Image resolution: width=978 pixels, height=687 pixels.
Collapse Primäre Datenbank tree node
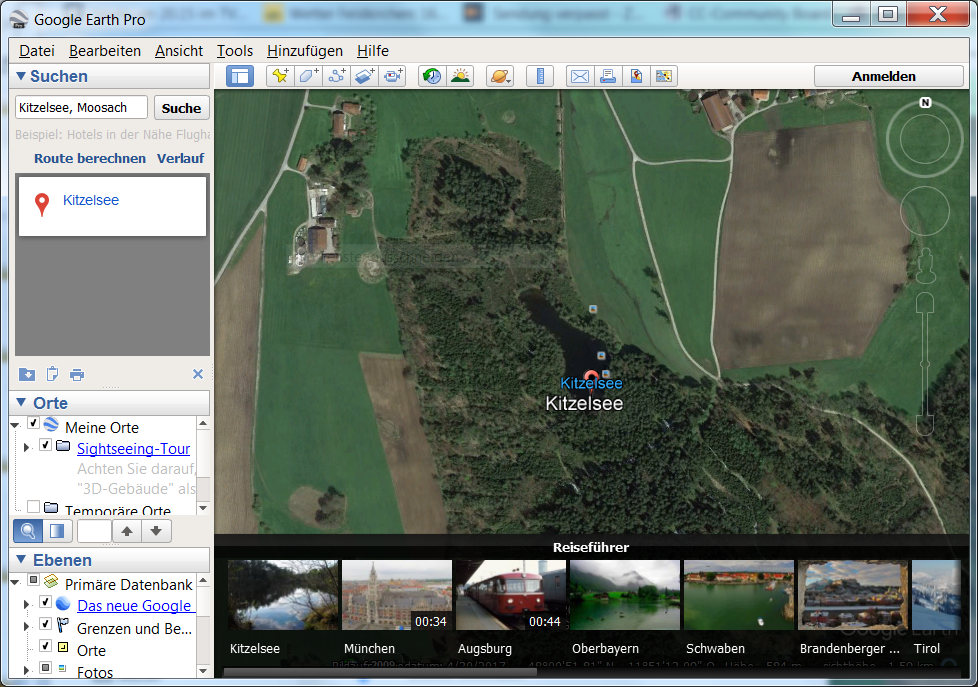tap(15, 583)
